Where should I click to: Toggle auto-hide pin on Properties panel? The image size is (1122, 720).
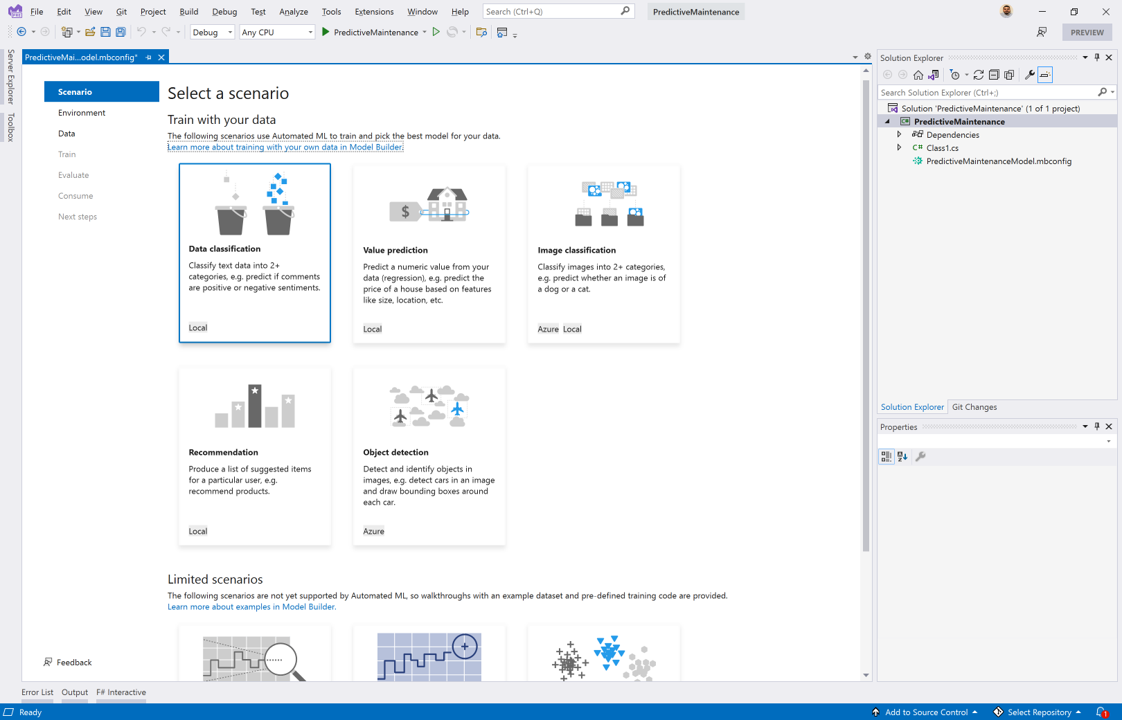coord(1097,427)
